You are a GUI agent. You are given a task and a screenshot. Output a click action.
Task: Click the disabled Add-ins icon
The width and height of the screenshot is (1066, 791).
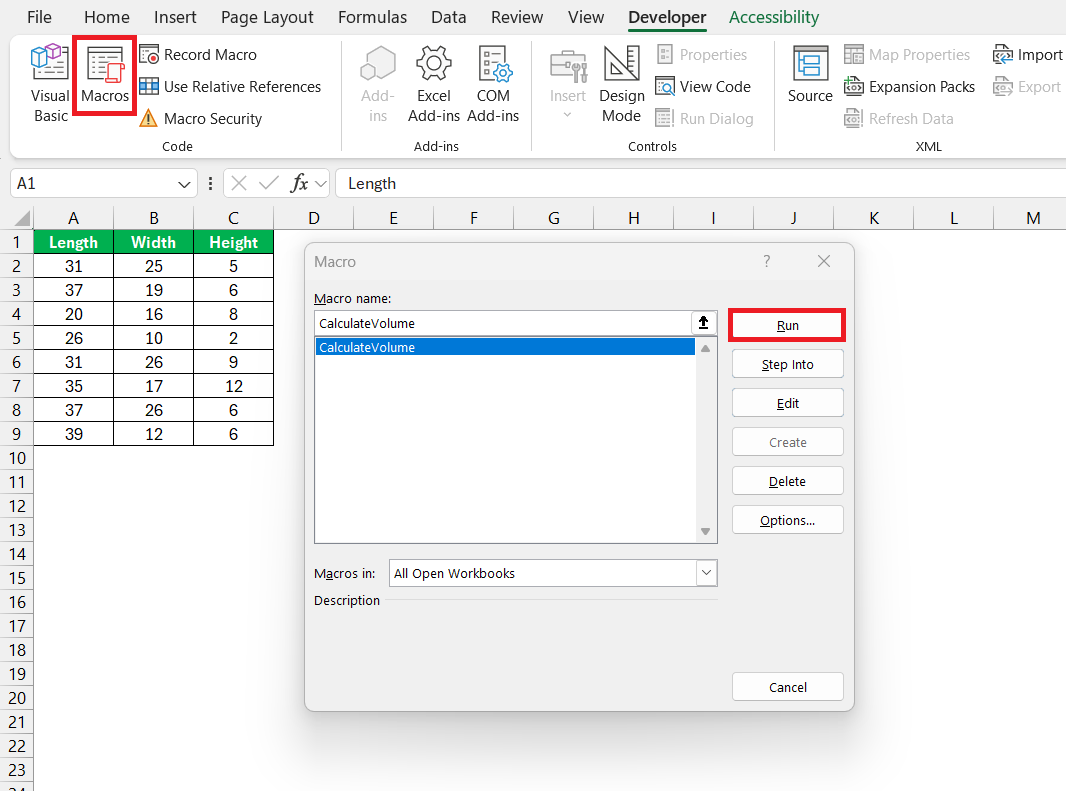(x=378, y=83)
